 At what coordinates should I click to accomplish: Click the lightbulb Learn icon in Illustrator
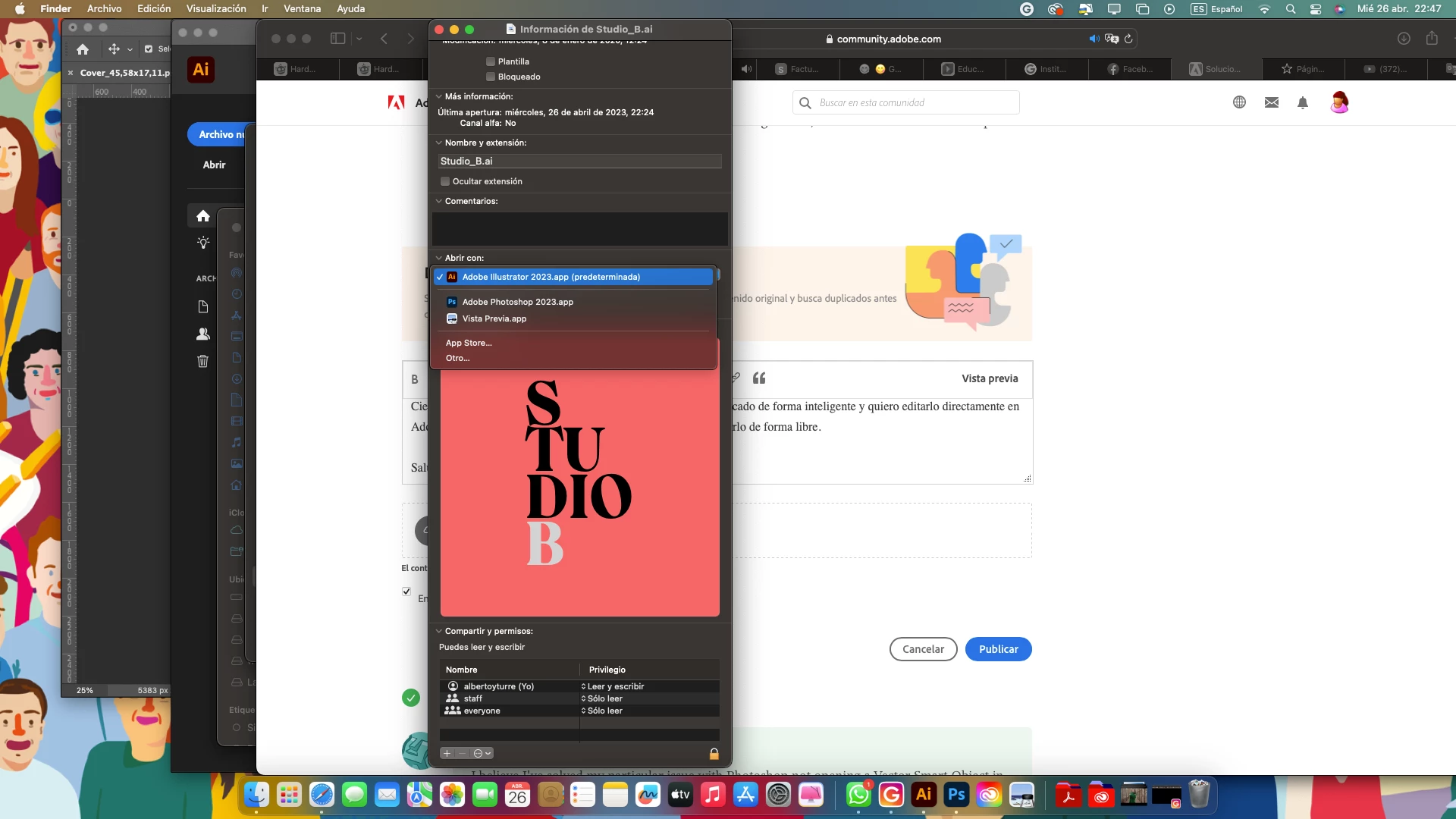202,243
